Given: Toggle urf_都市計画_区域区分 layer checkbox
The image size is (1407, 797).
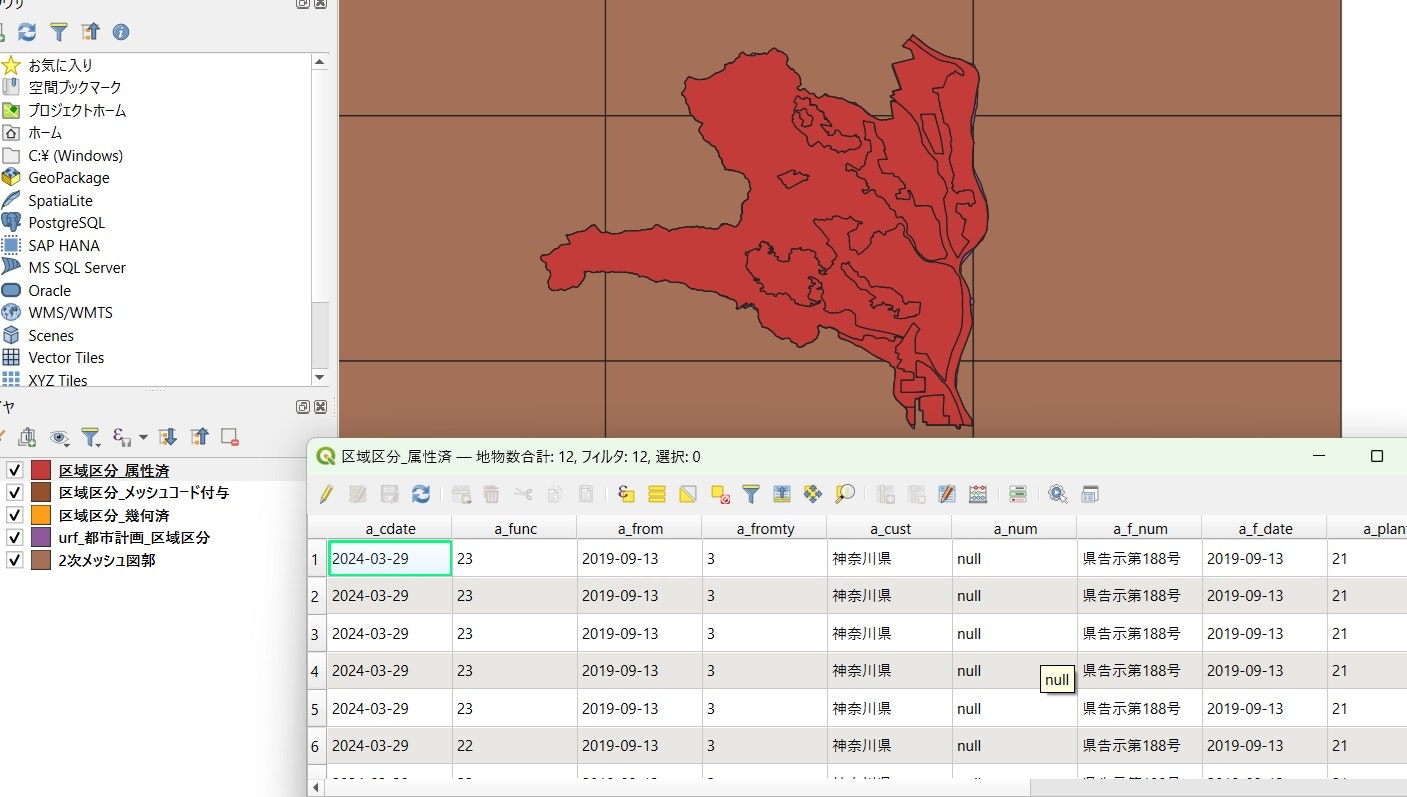Looking at the screenshot, I should tap(15, 538).
